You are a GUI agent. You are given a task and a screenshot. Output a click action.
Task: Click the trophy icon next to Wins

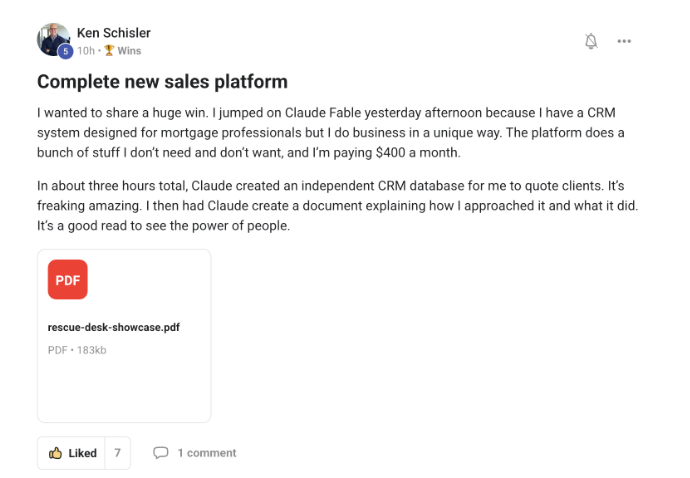pyautogui.click(x=109, y=51)
